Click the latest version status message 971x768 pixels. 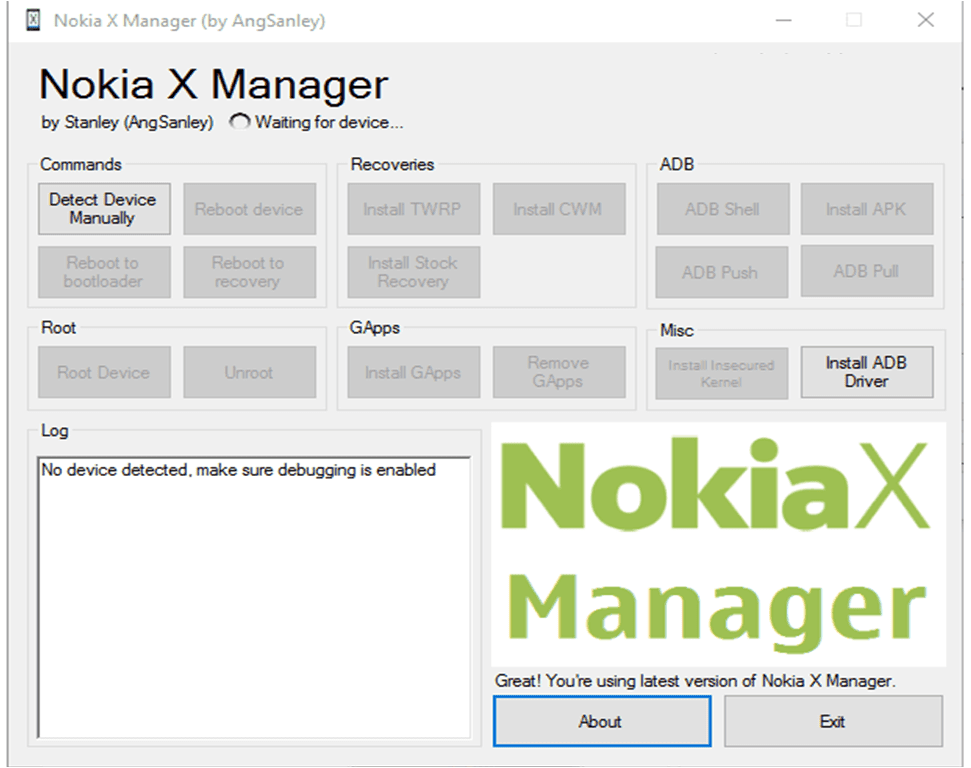pos(695,681)
